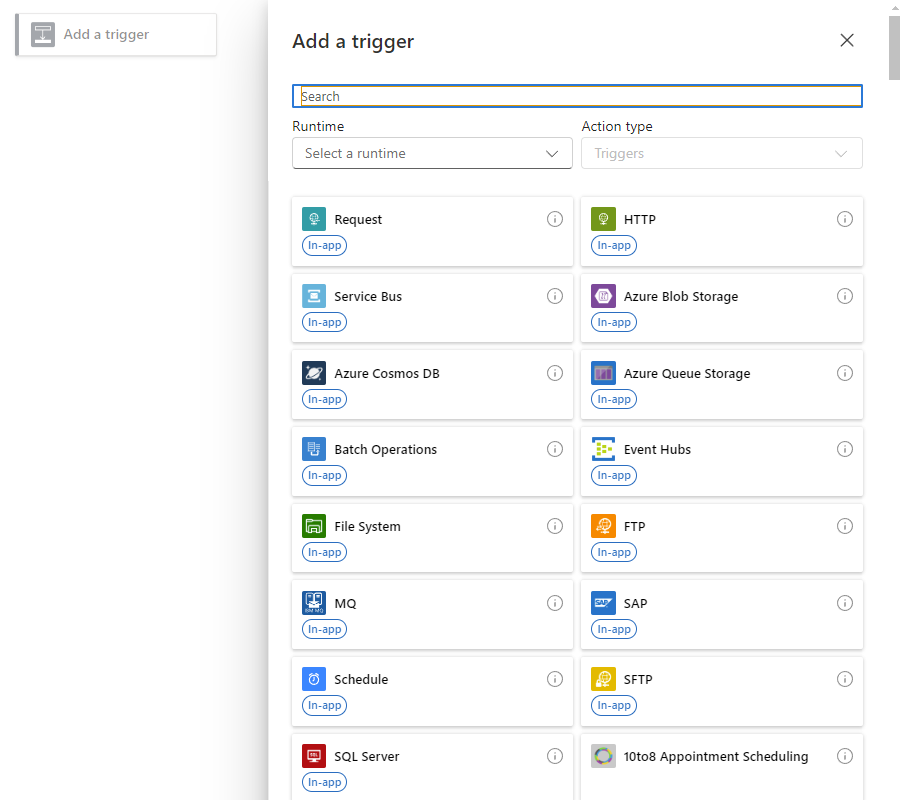Select the Azure Cosmos DB icon
Viewport: 900px width, 800px height.
[x=314, y=372]
